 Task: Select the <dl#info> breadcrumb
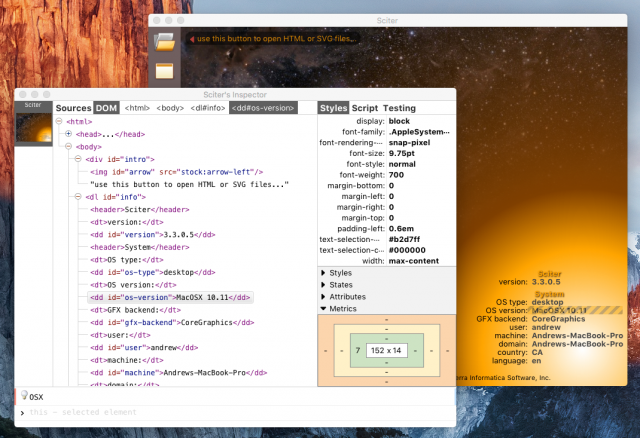point(208,108)
